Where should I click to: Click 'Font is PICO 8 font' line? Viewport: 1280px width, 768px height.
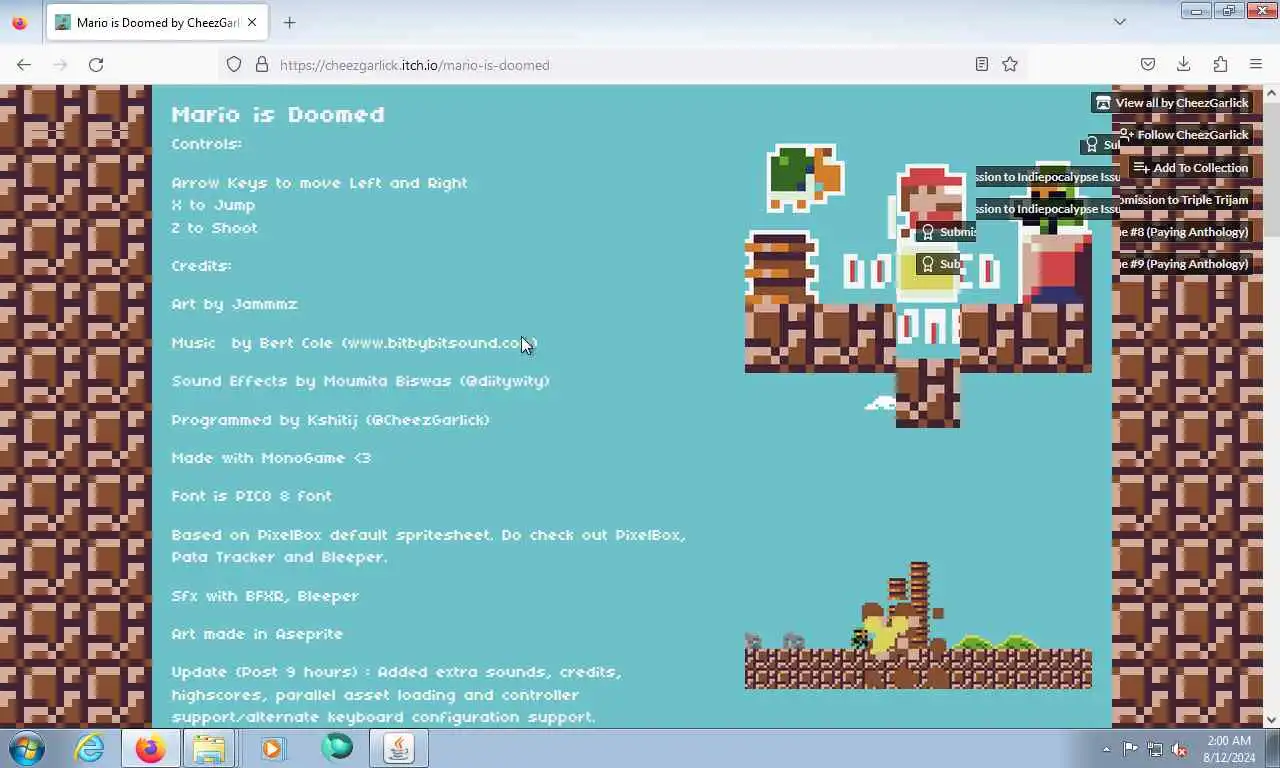pos(252,496)
